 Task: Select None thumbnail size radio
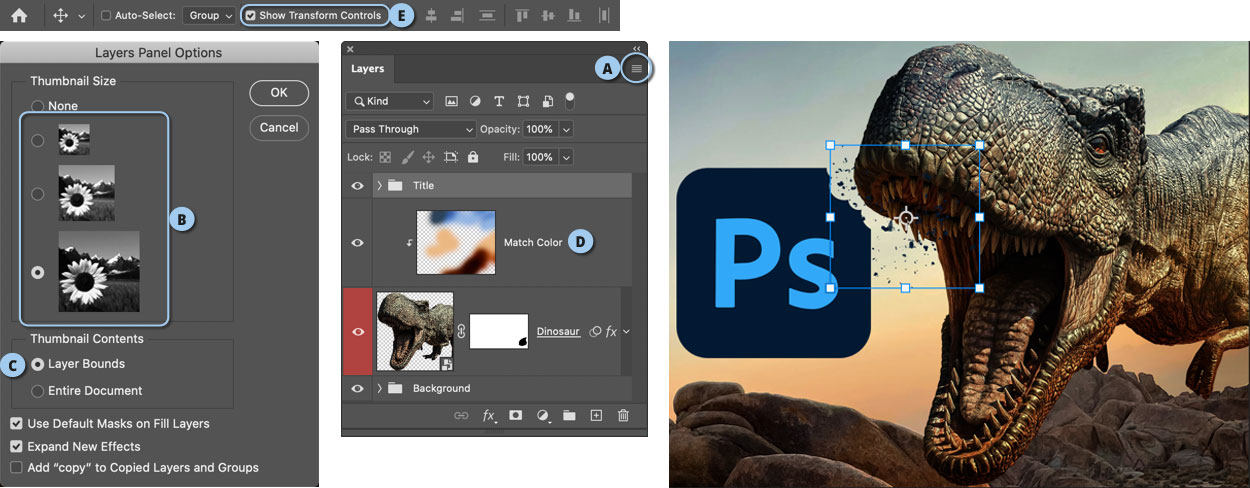[x=37, y=106]
